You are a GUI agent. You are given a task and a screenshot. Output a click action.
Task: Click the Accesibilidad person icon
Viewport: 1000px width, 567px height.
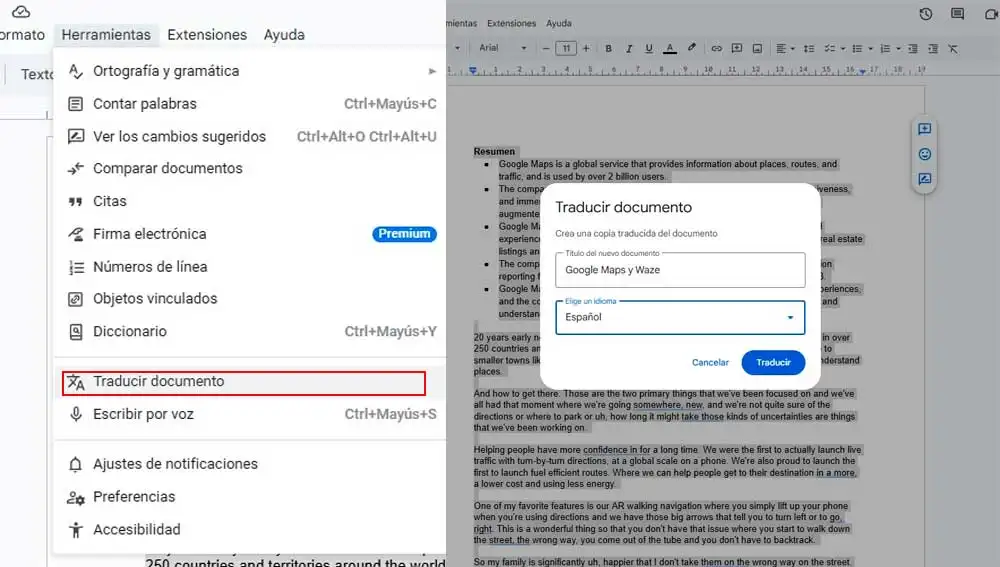point(75,530)
